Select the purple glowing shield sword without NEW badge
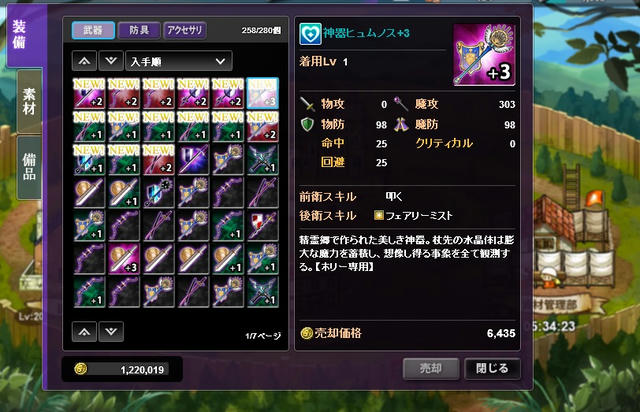640x412 pixels. [x=193, y=159]
